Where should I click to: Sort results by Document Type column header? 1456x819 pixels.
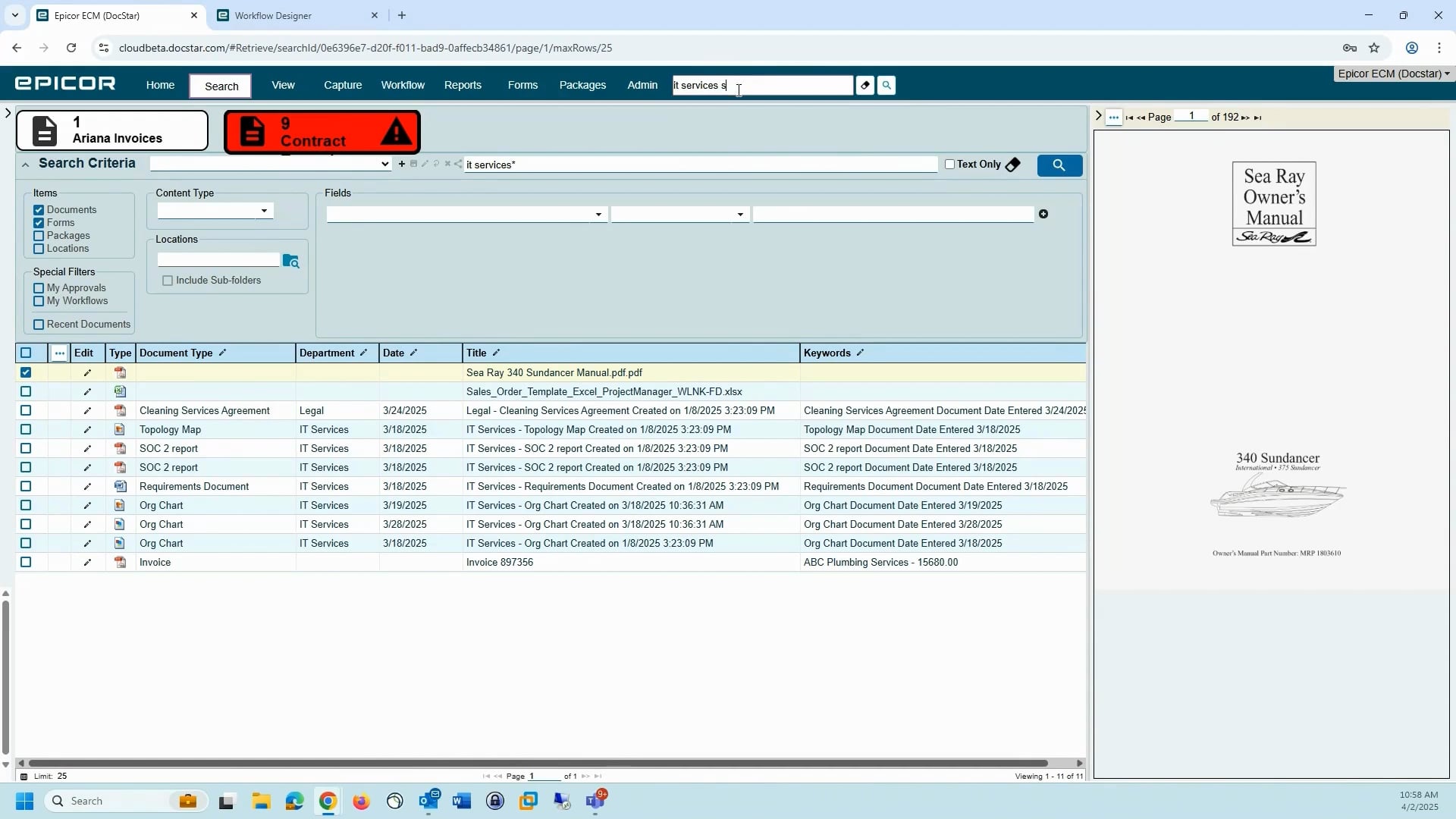[176, 353]
